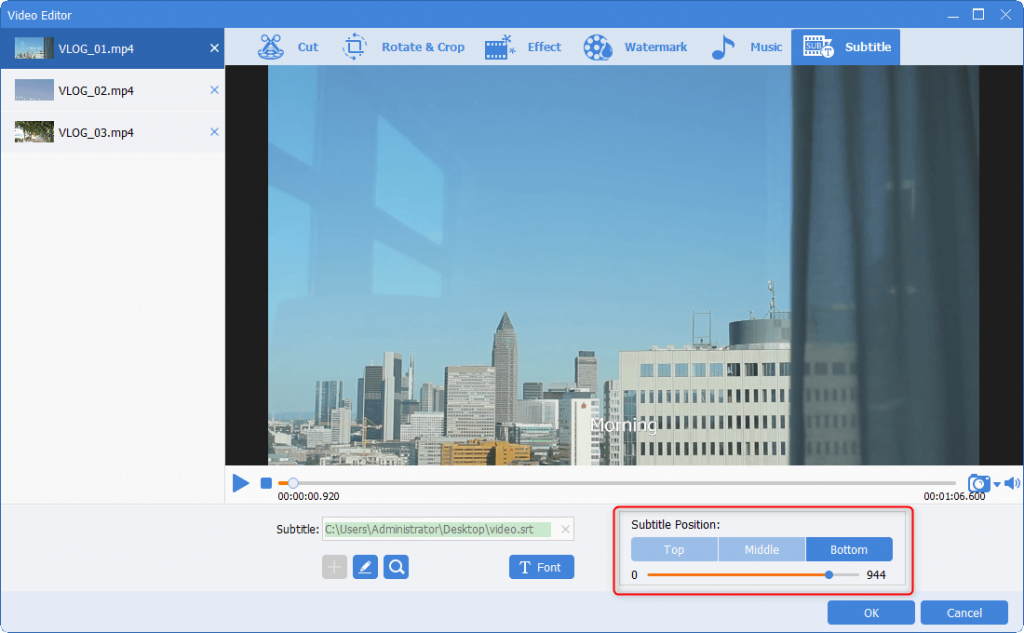The height and width of the screenshot is (633, 1024).
Task: Click the search subtitle magnifier icon
Action: coord(396,567)
